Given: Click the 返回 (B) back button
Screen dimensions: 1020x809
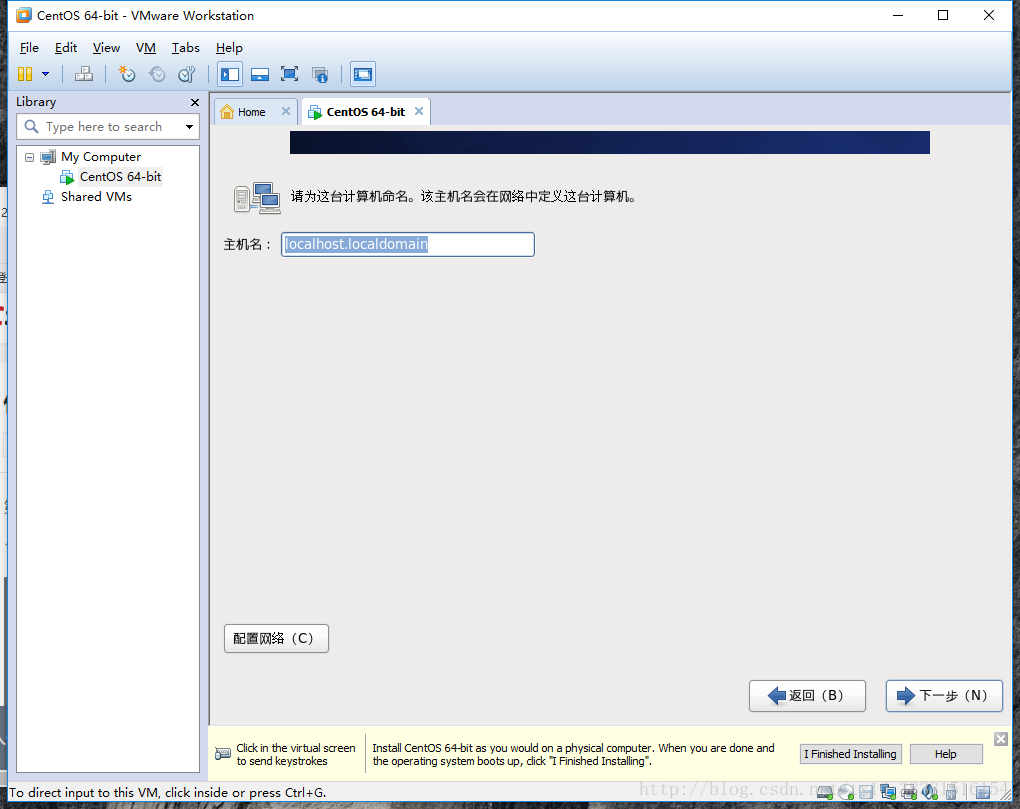Looking at the screenshot, I should coord(807,696).
